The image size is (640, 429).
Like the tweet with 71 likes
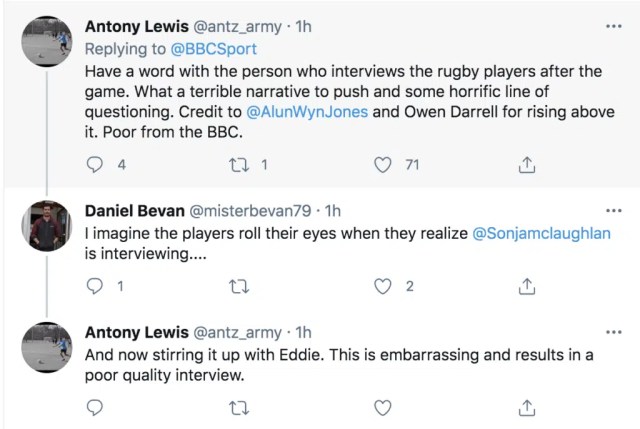[x=381, y=165]
